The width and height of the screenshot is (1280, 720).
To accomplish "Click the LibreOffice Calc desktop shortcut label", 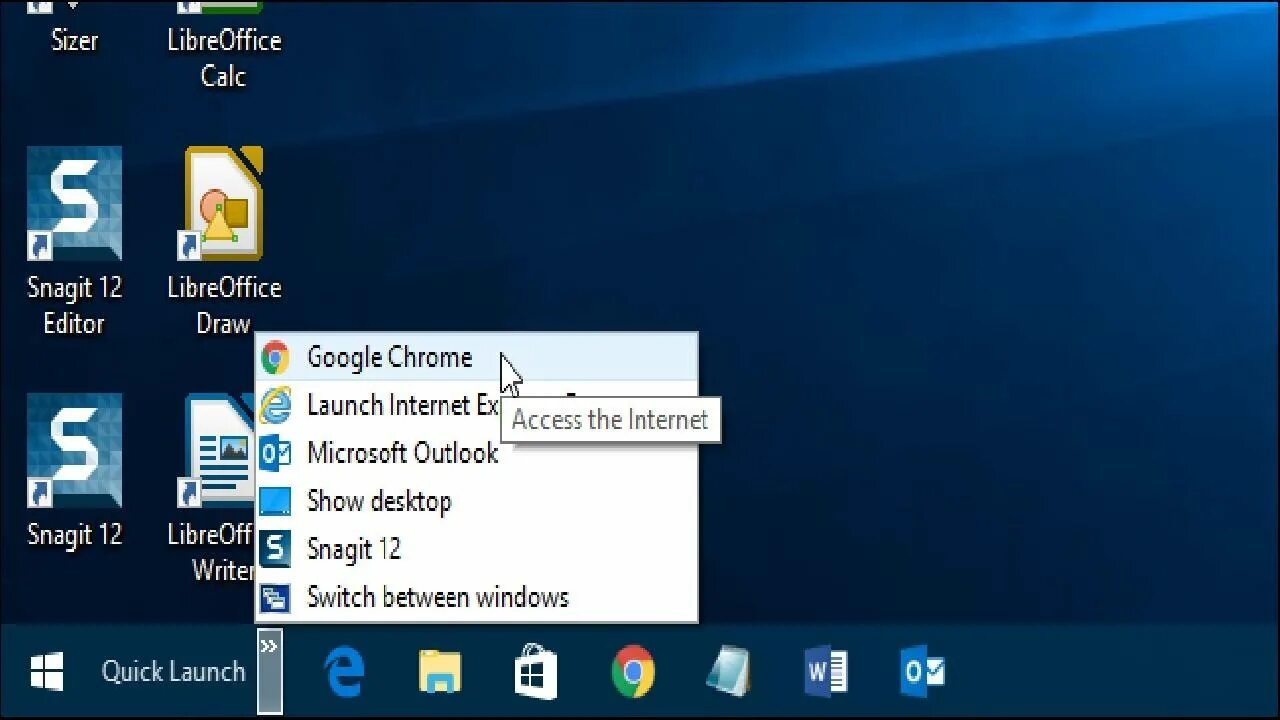I will 224,58.
